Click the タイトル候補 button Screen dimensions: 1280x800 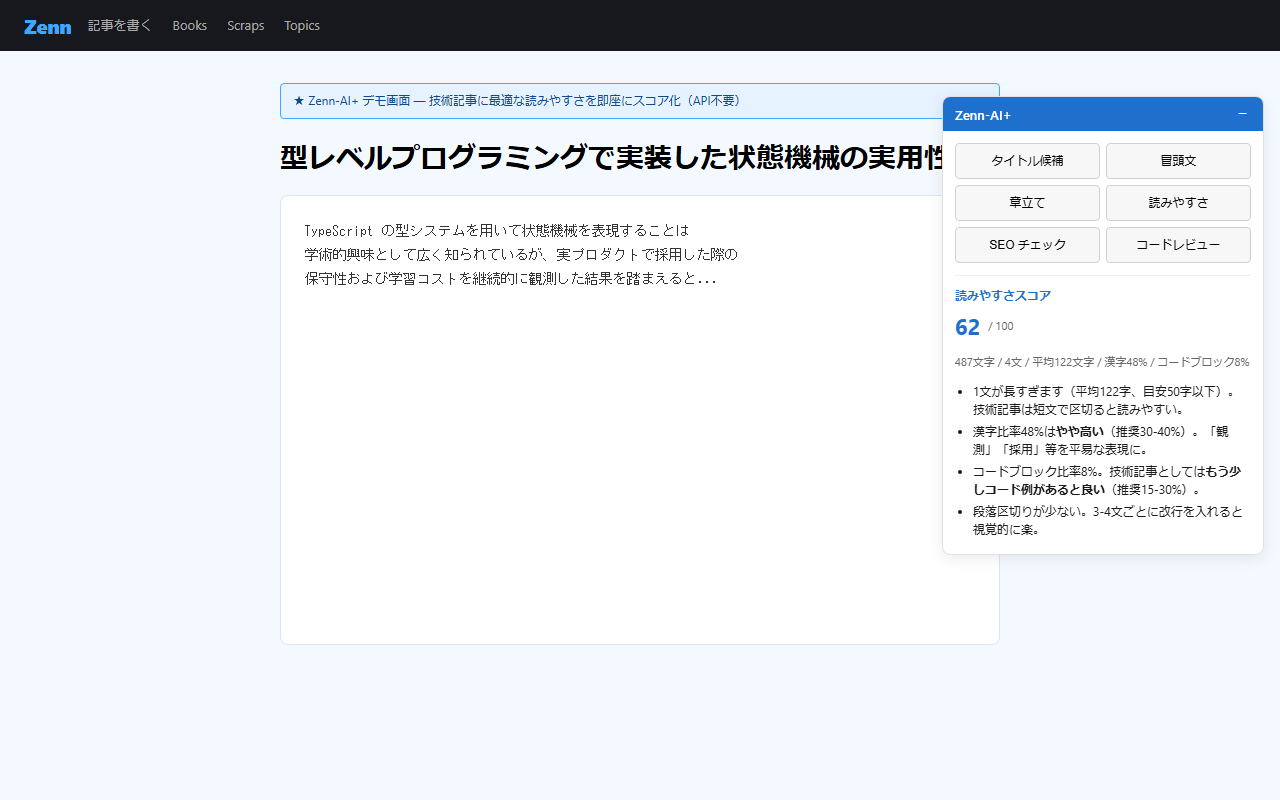(1027, 161)
